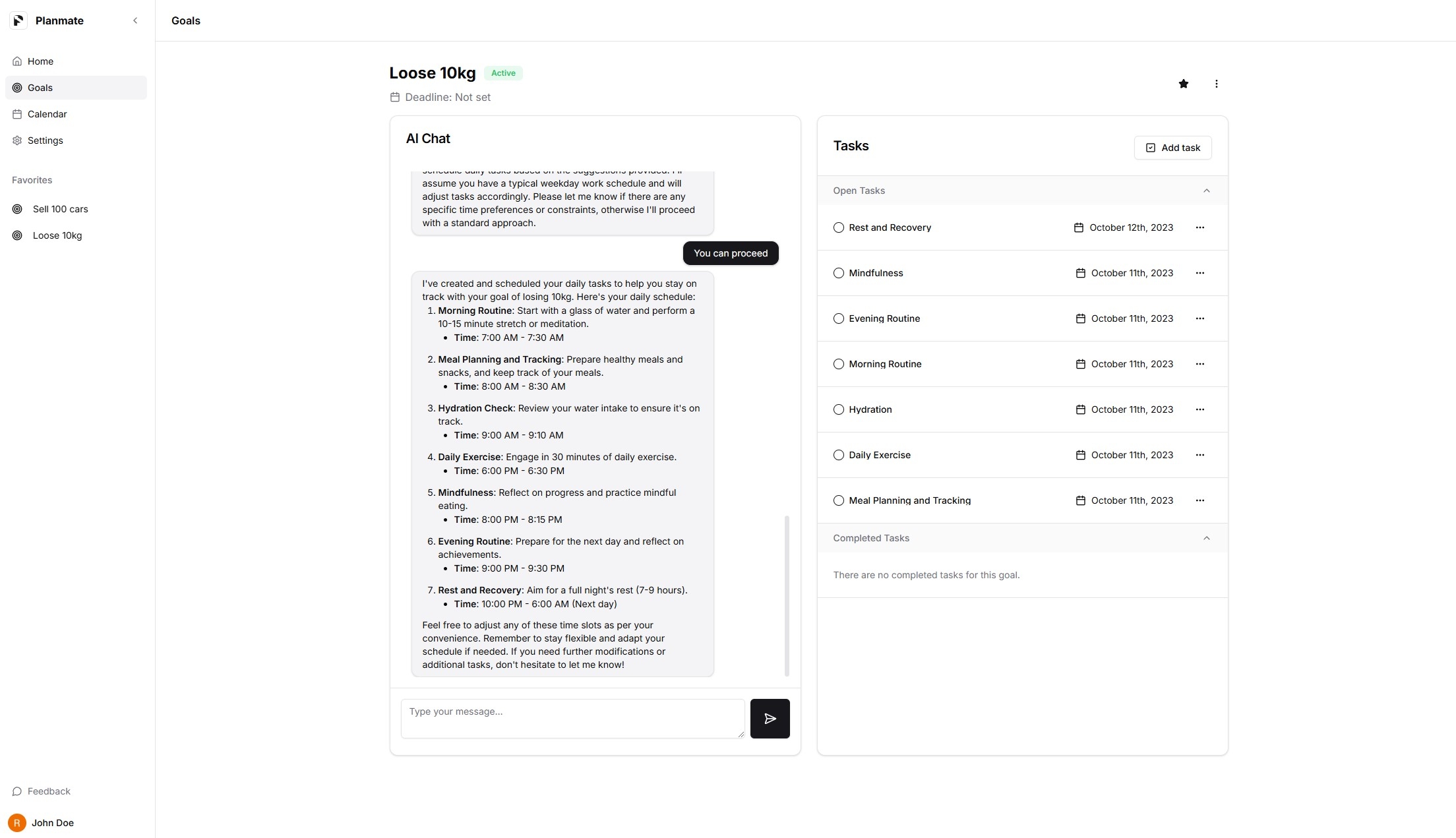The width and height of the screenshot is (1456, 838).
Task: Collapse the Open Tasks section
Action: pyautogui.click(x=1207, y=191)
